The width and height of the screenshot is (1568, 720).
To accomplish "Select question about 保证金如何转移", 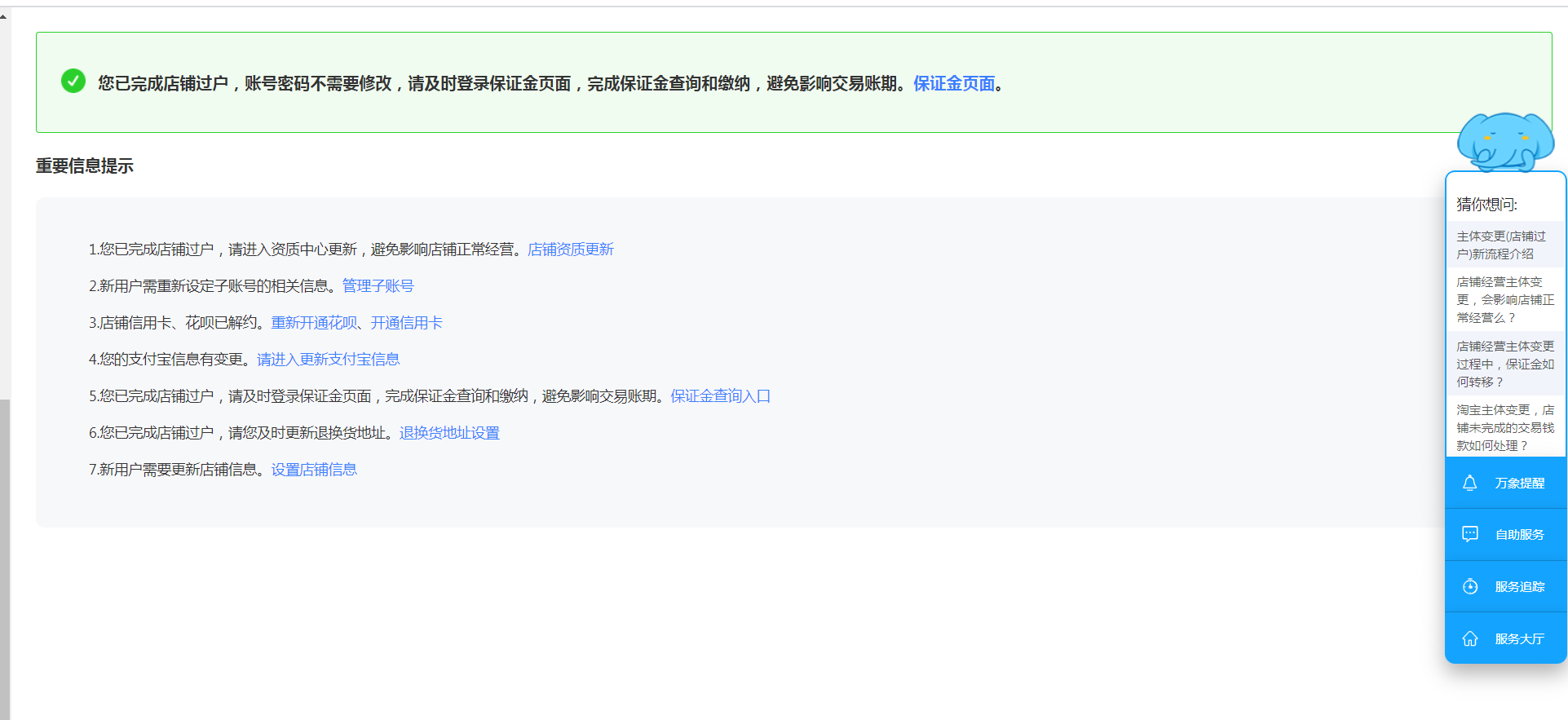I will click(1504, 364).
